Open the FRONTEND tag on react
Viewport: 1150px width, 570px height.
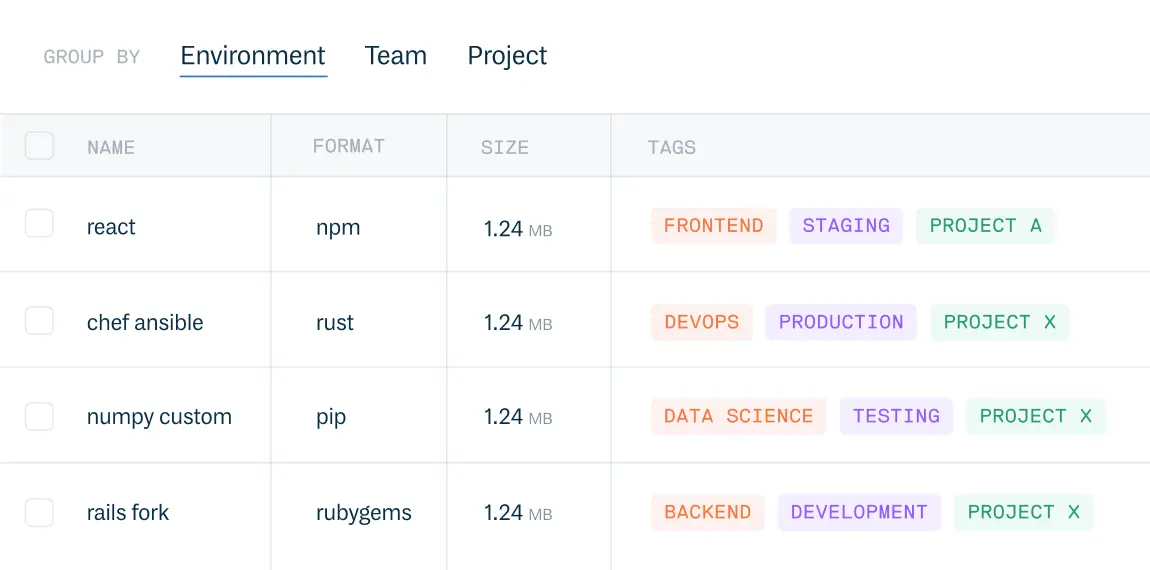(714, 225)
